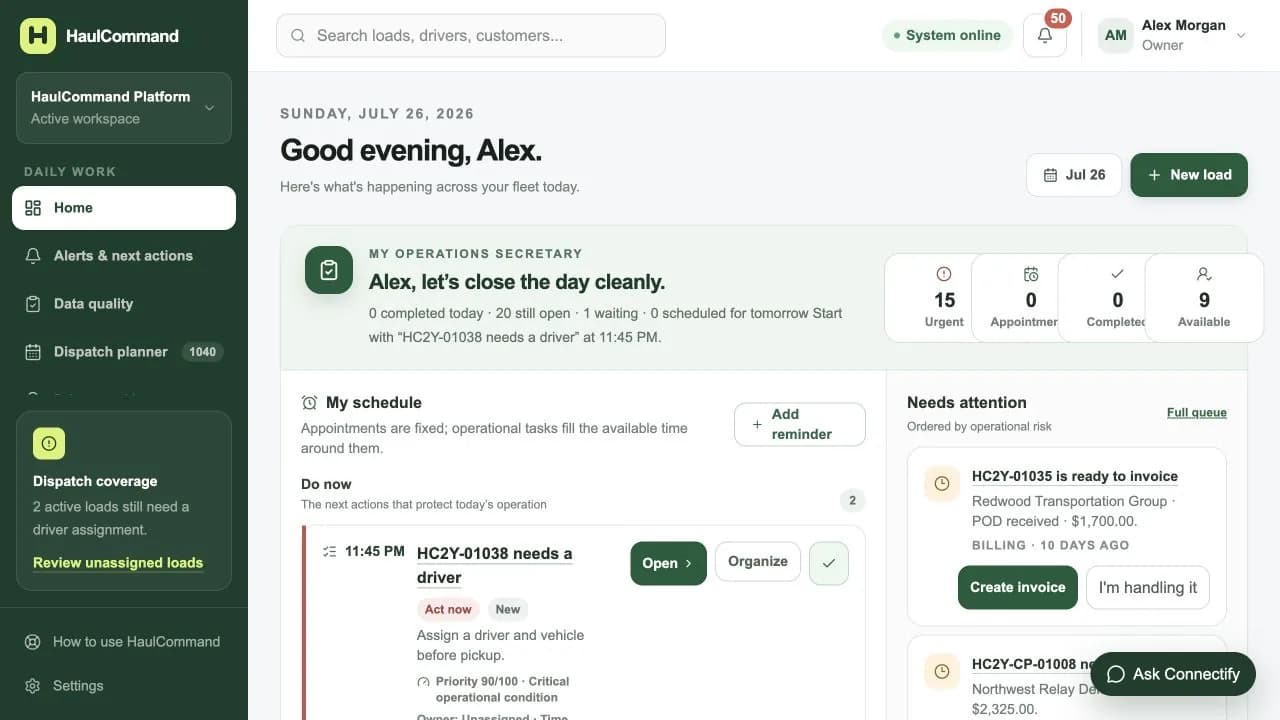Click the HaulCommand logo icon
The width and height of the screenshot is (1280, 720).
click(38, 35)
